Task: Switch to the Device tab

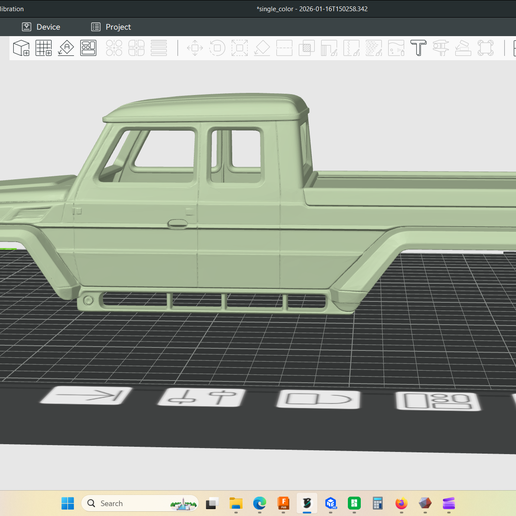Action: (41, 27)
